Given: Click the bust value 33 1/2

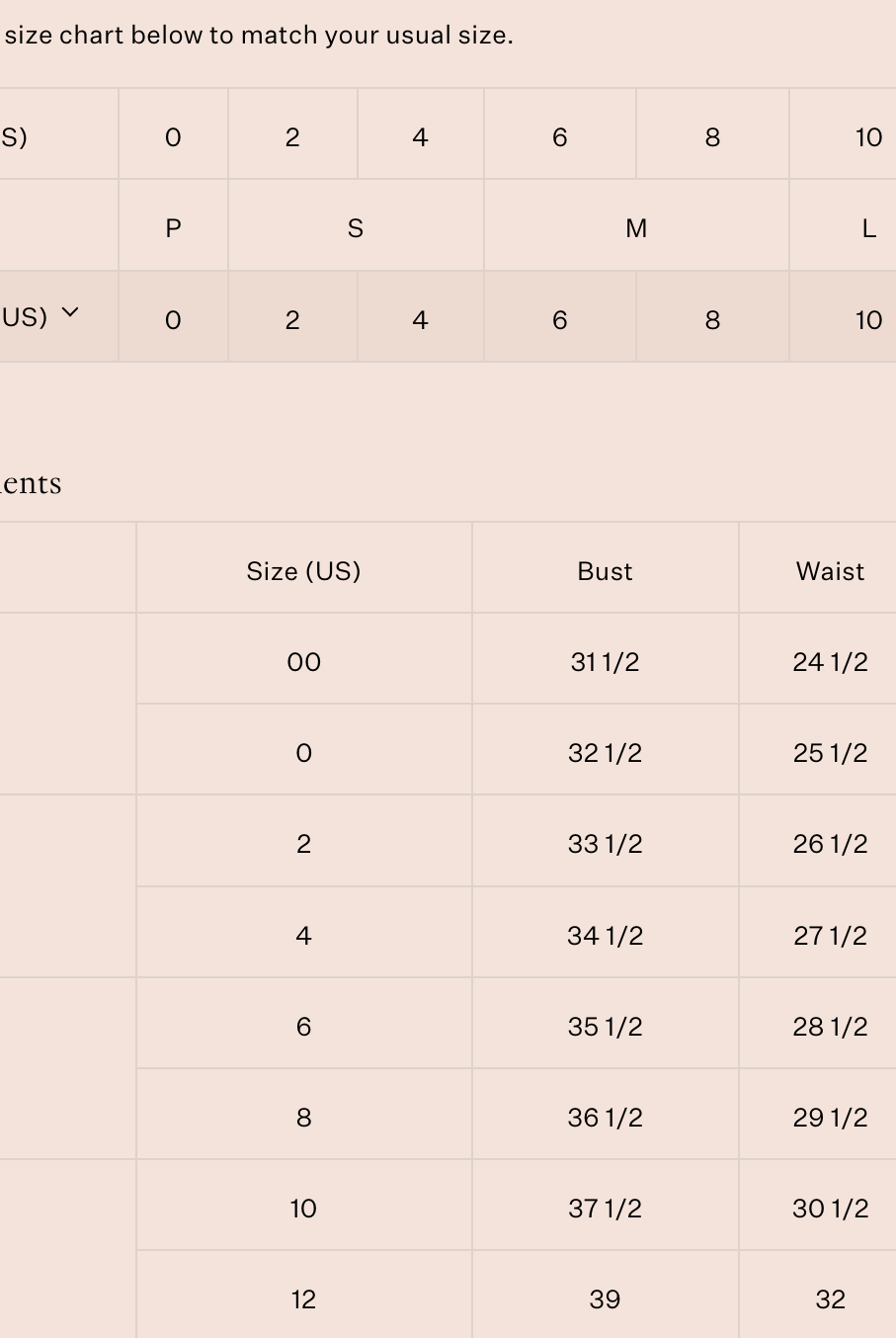Looking at the screenshot, I should point(605,844).
